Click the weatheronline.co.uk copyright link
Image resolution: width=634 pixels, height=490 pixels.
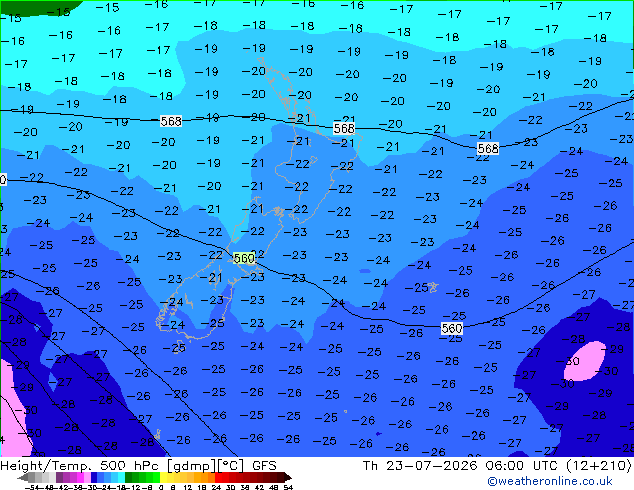(x=550, y=481)
